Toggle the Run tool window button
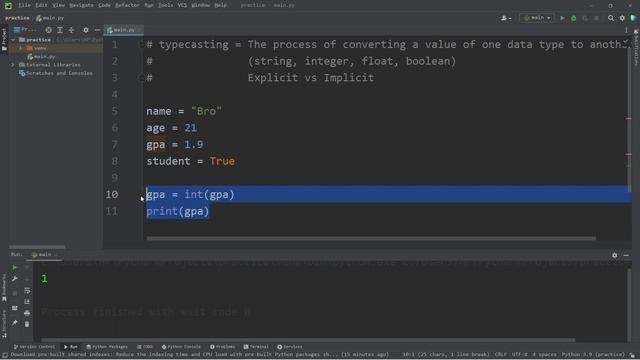 (x=71, y=347)
